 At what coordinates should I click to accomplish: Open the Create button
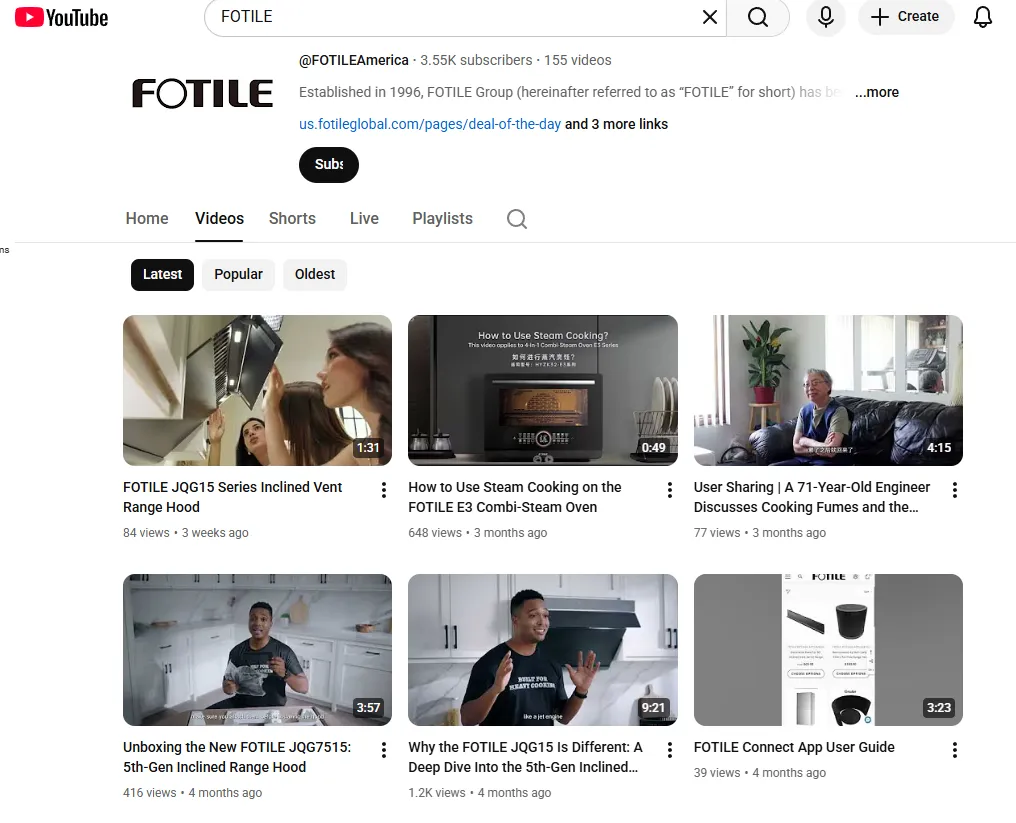[905, 17]
